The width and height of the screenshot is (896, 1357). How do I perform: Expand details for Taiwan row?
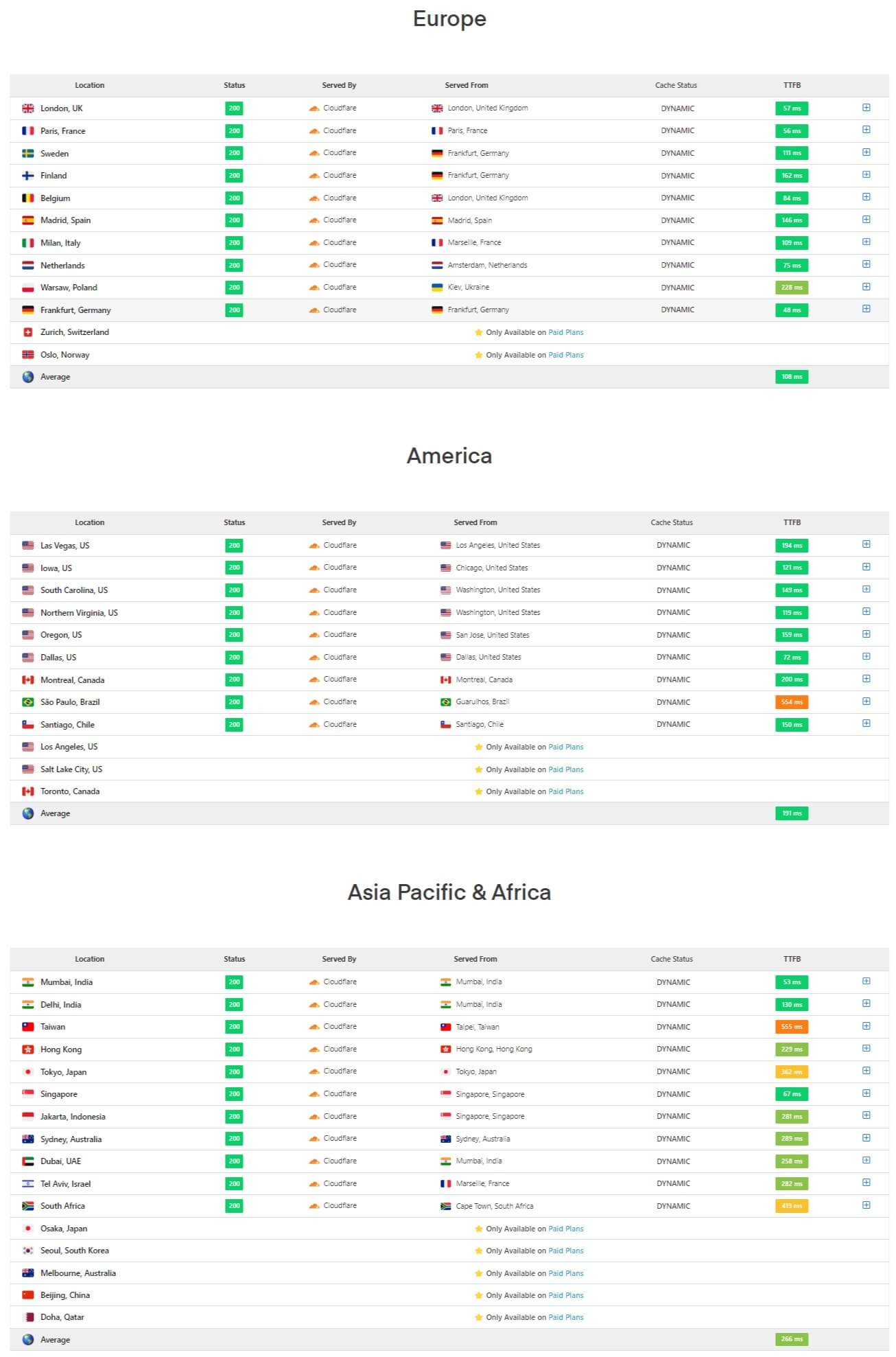pos(866,1026)
